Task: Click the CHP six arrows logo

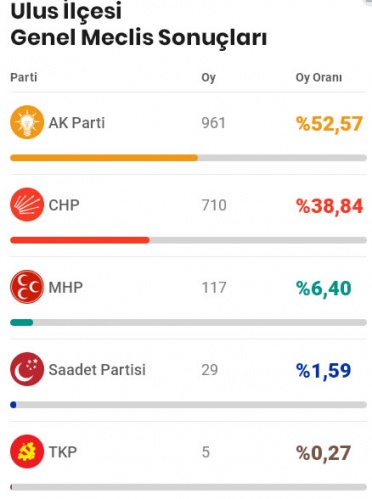Action: pyautogui.click(x=27, y=204)
